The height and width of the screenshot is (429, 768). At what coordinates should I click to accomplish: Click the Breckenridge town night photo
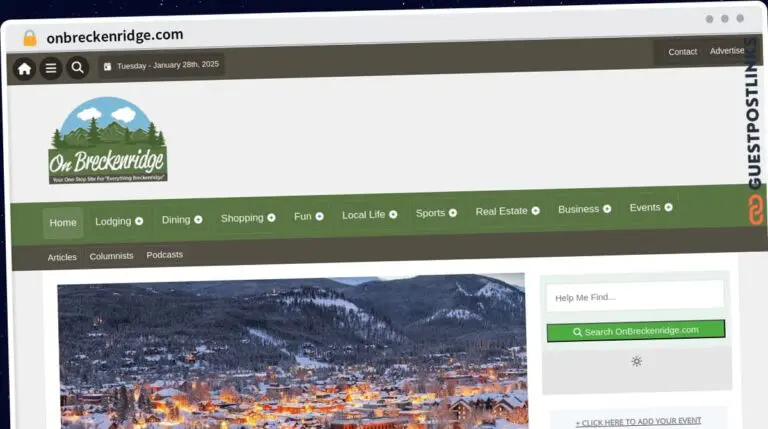coord(292,353)
